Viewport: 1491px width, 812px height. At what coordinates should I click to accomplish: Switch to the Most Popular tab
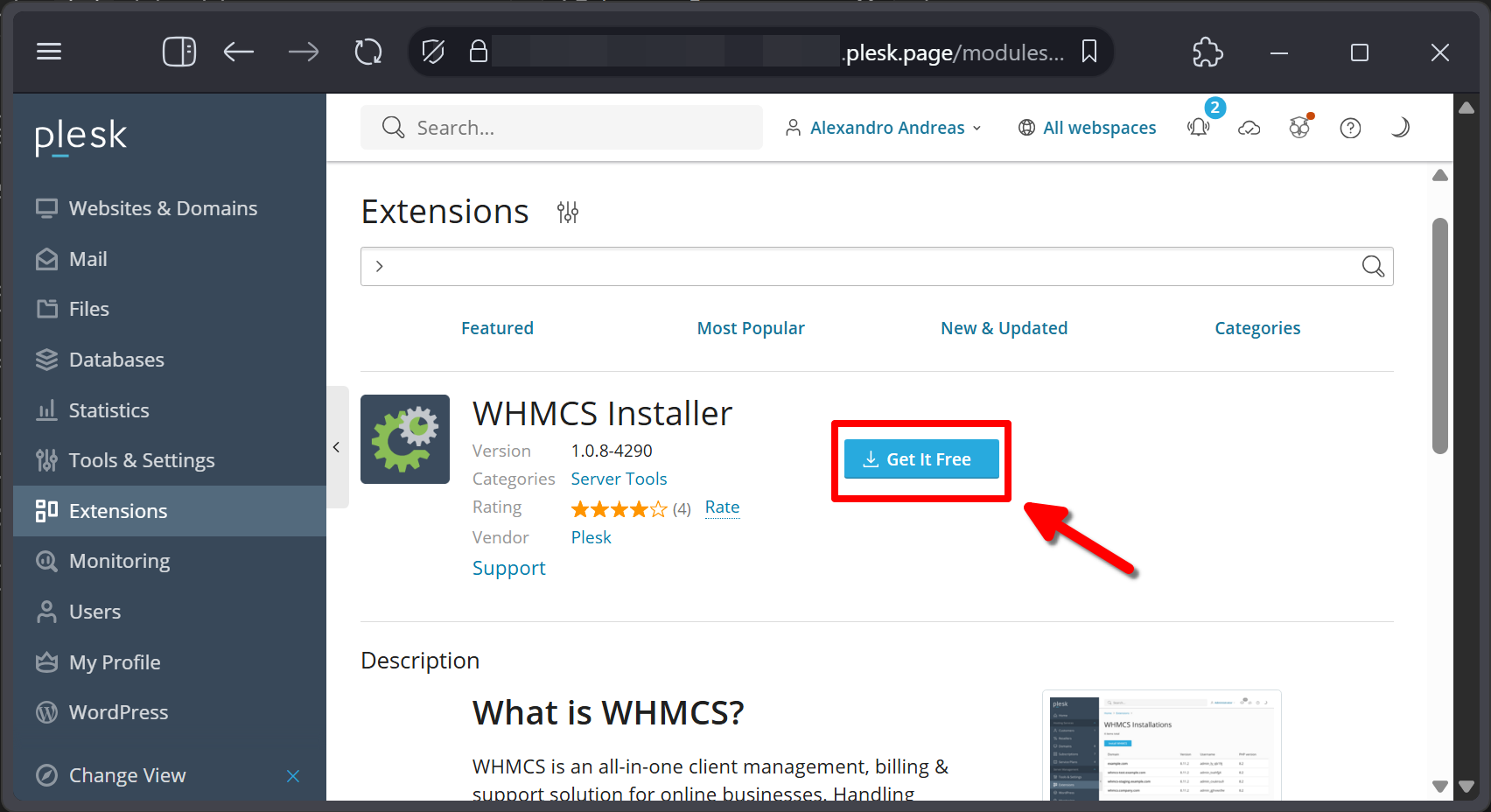pyautogui.click(x=751, y=328)
